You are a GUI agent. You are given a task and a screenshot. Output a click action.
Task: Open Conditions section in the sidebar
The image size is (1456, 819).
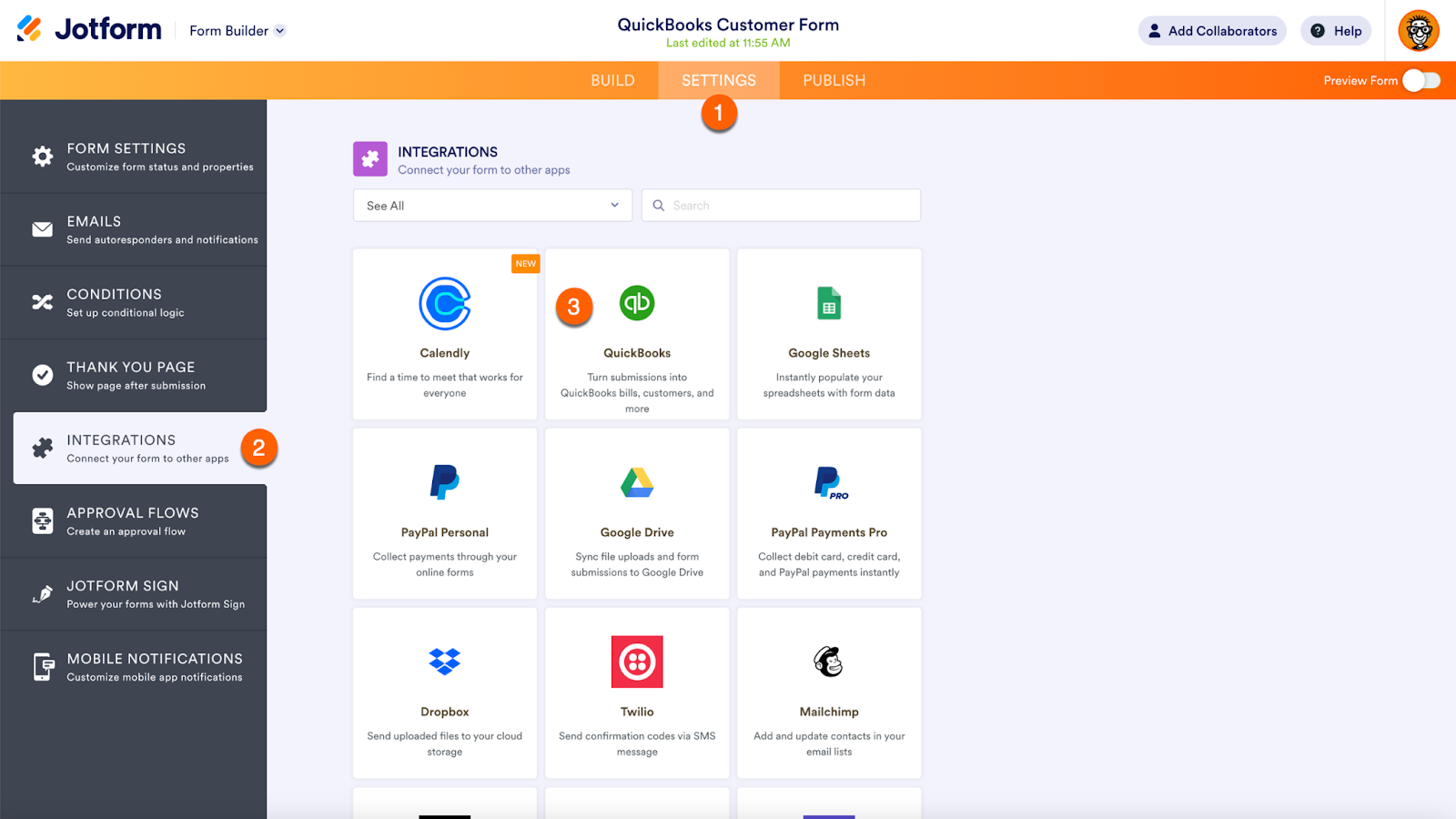coord(134,302)
